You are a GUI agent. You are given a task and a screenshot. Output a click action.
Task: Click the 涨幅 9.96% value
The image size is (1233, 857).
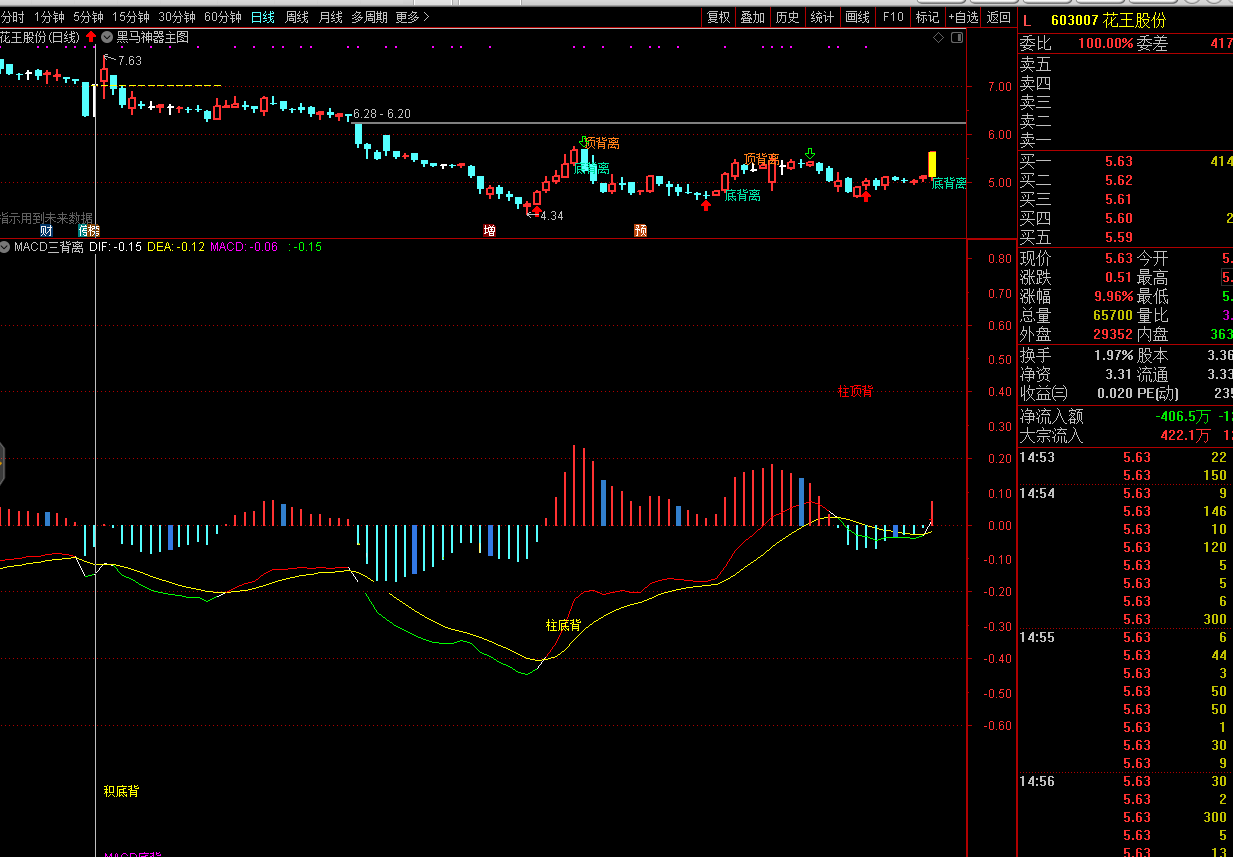coord(1114,297)
